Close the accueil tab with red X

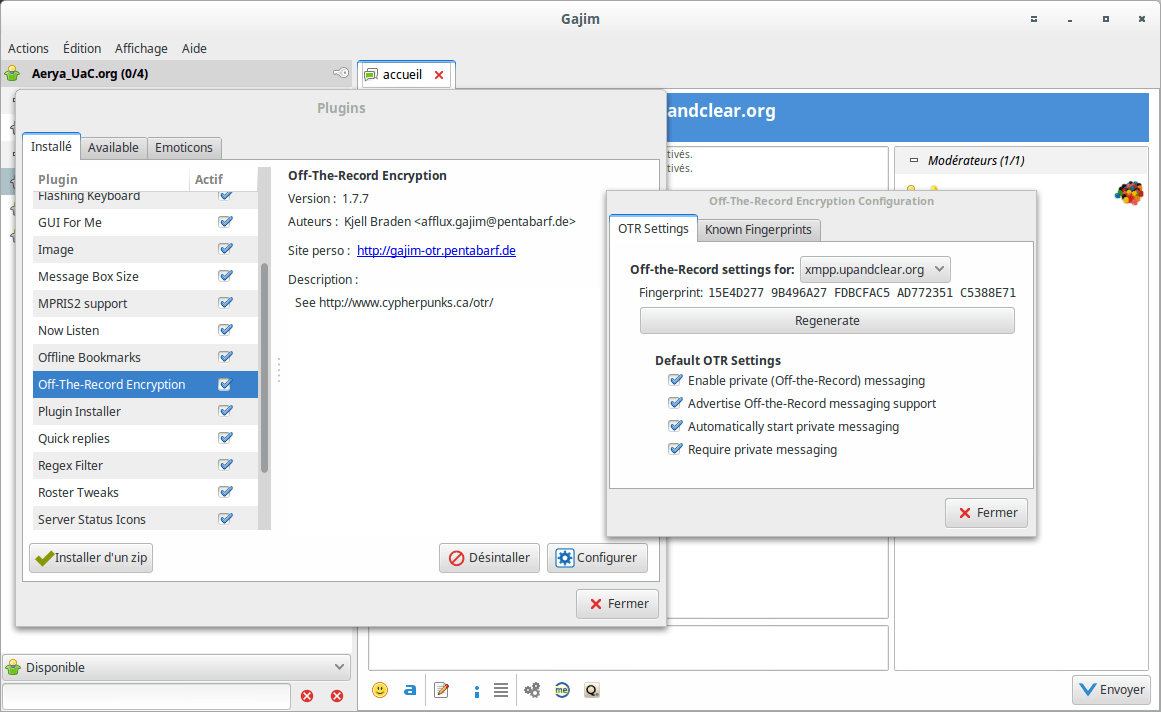pyautogui.click(x=439, y=75)
